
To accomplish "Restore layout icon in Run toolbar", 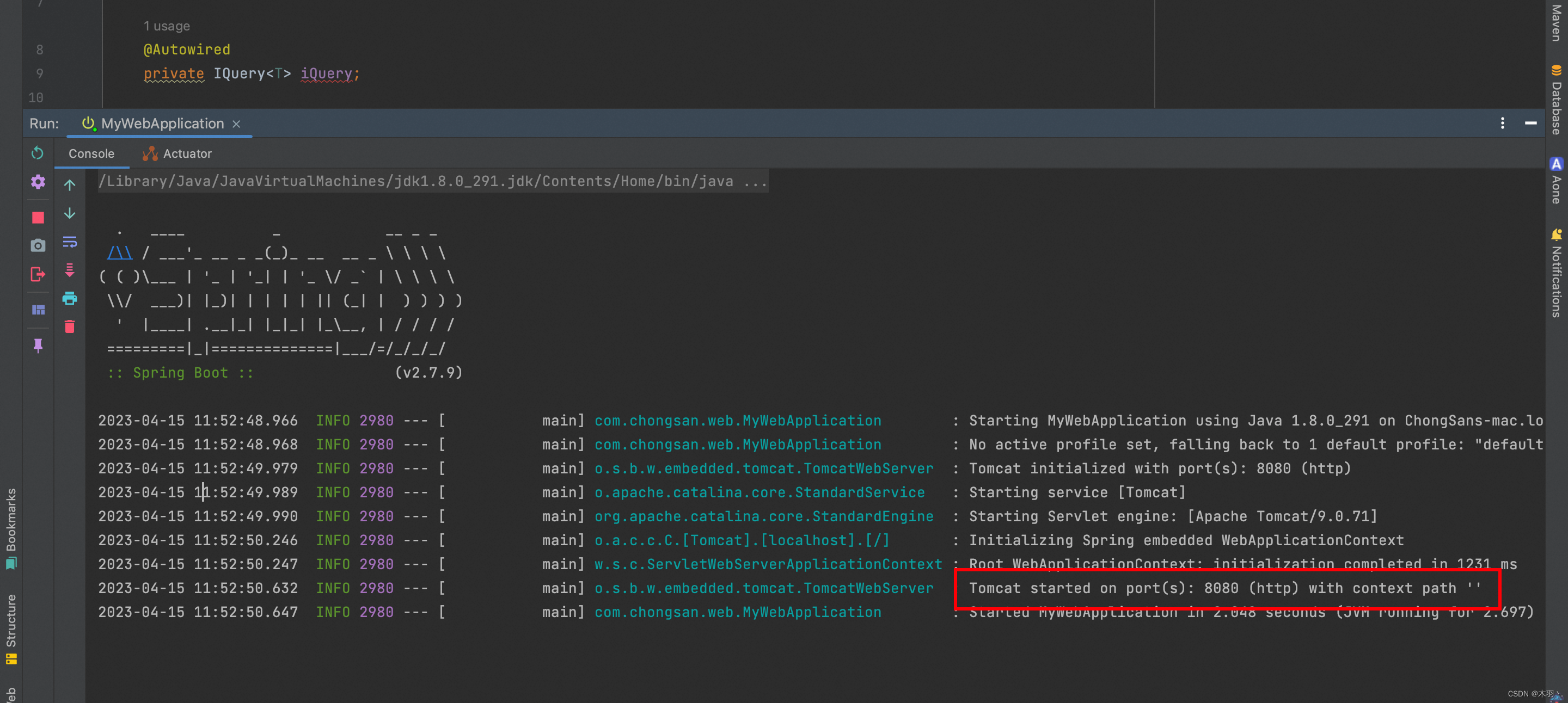I will [x=38, y=310].
